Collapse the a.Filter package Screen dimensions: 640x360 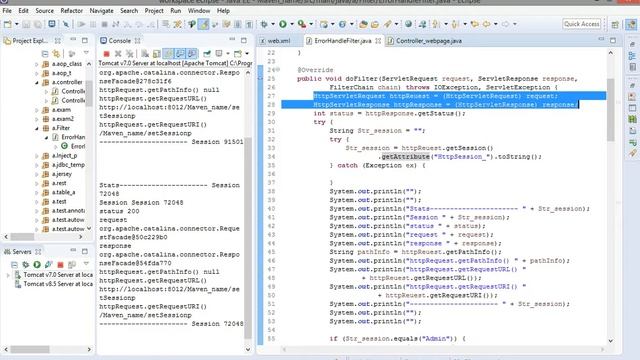(x=37, y=128)
